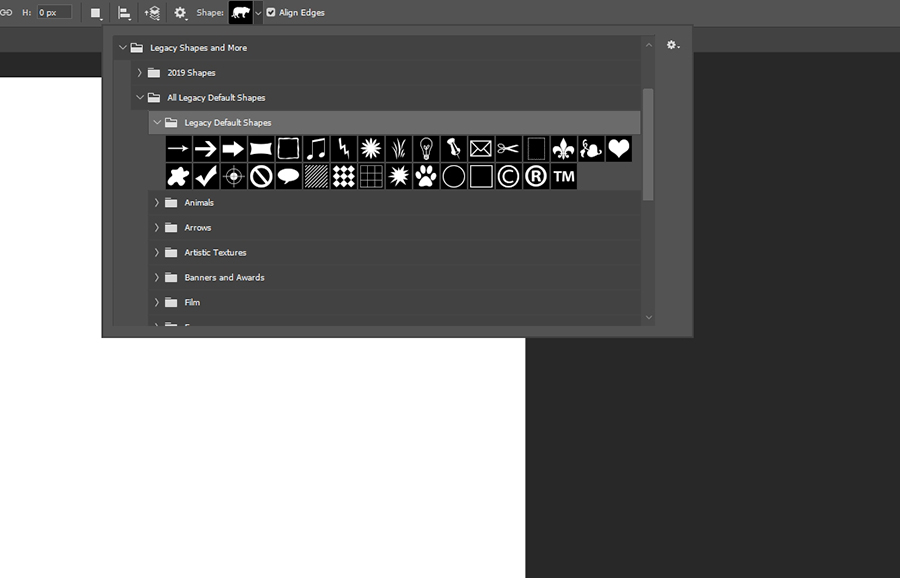Collapse the Legacy Shapes and More group
The height and width of the screenshot is (578, 900).
pos(122,48)
